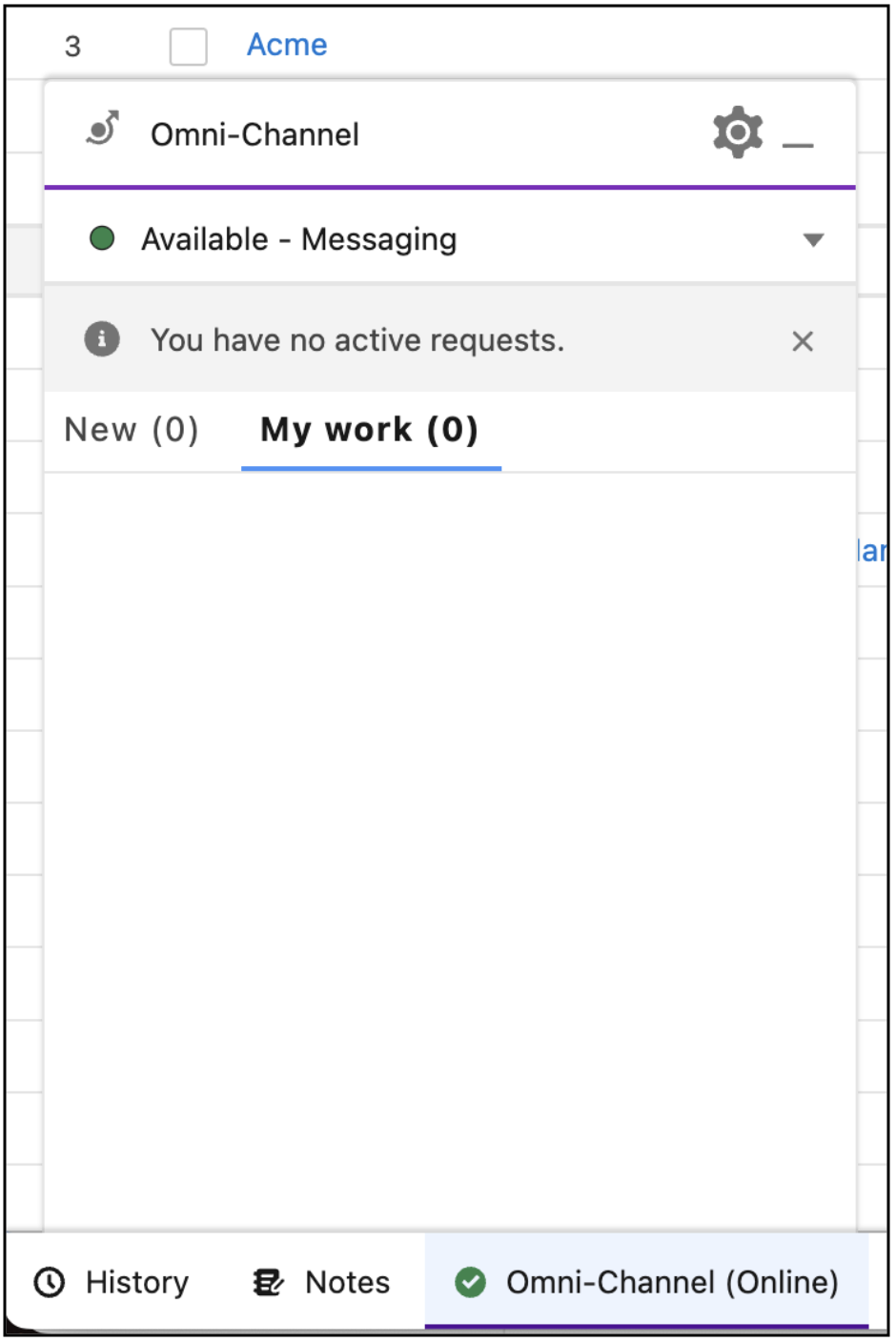This screenshot has width=896, height=1342.
Task: Click the History clock icon
Action: tap(50, 1283)
